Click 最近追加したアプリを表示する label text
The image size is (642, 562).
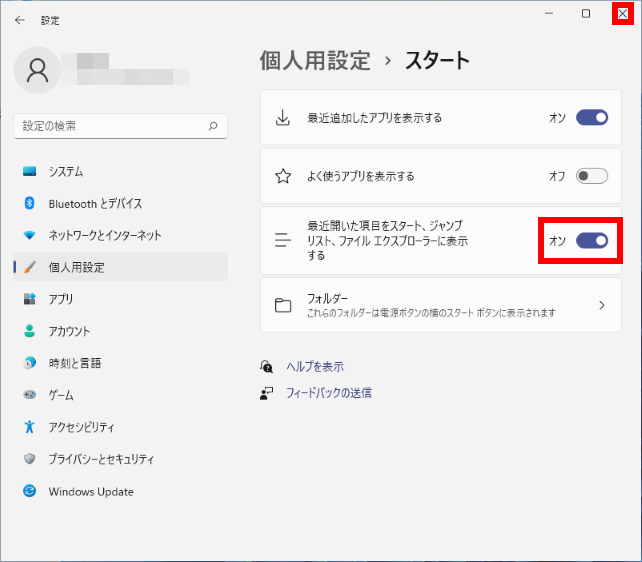[375, 118]
